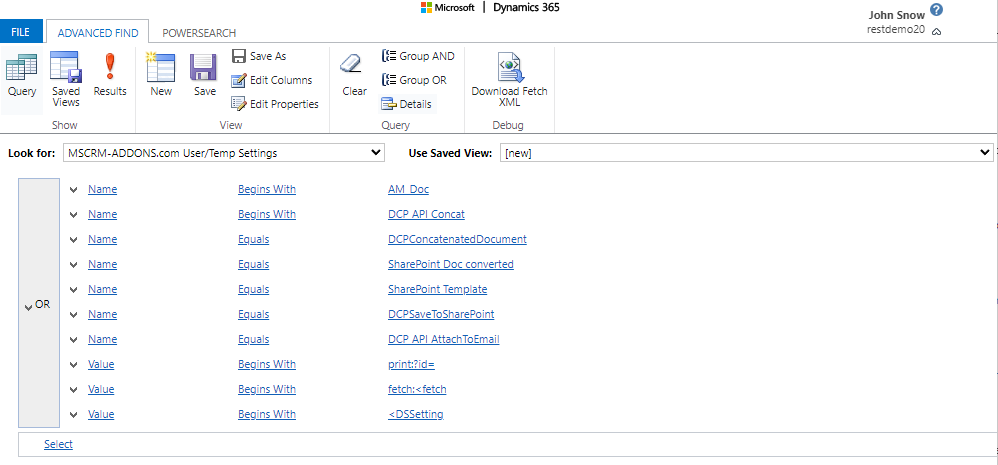Open the FILE tab
The height and width of the screenshot is (465, 998).
click(21, 32)
